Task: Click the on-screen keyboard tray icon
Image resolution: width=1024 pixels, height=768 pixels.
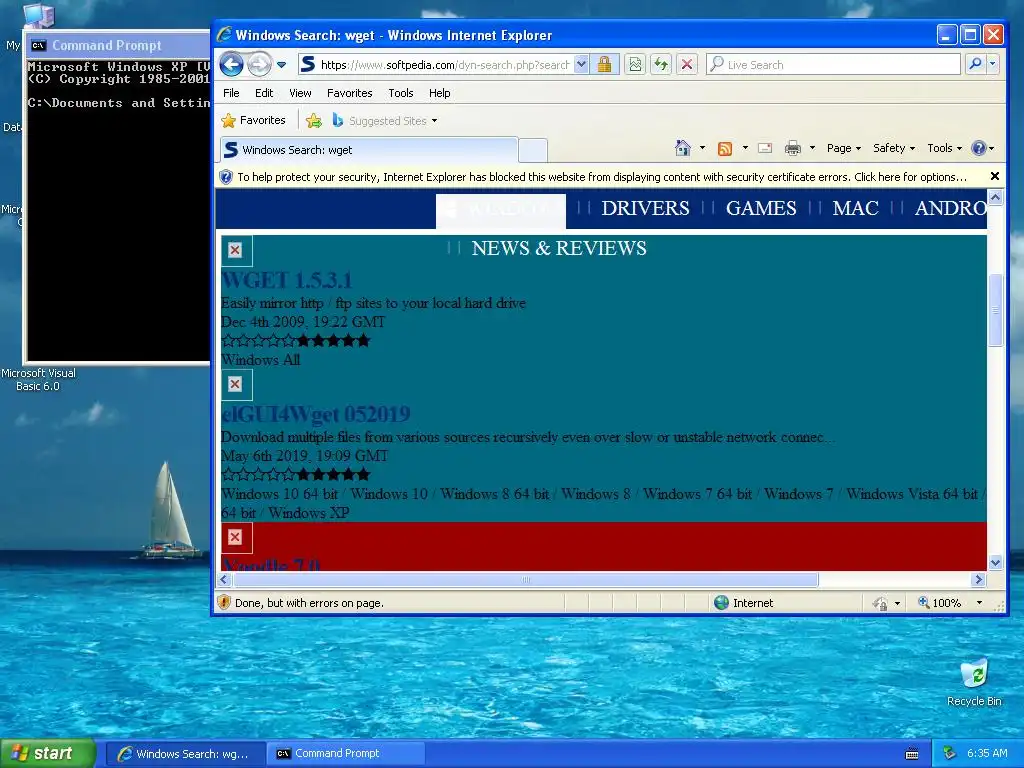Action: [912, 754]
